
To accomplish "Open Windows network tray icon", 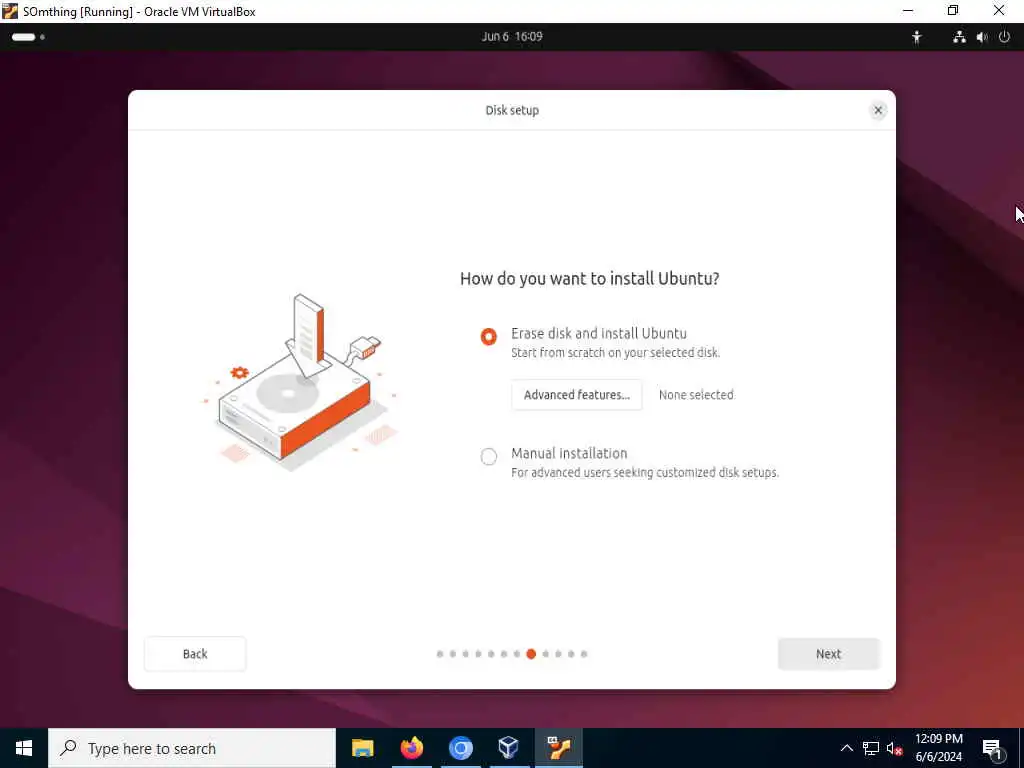I will coord(871,748).
